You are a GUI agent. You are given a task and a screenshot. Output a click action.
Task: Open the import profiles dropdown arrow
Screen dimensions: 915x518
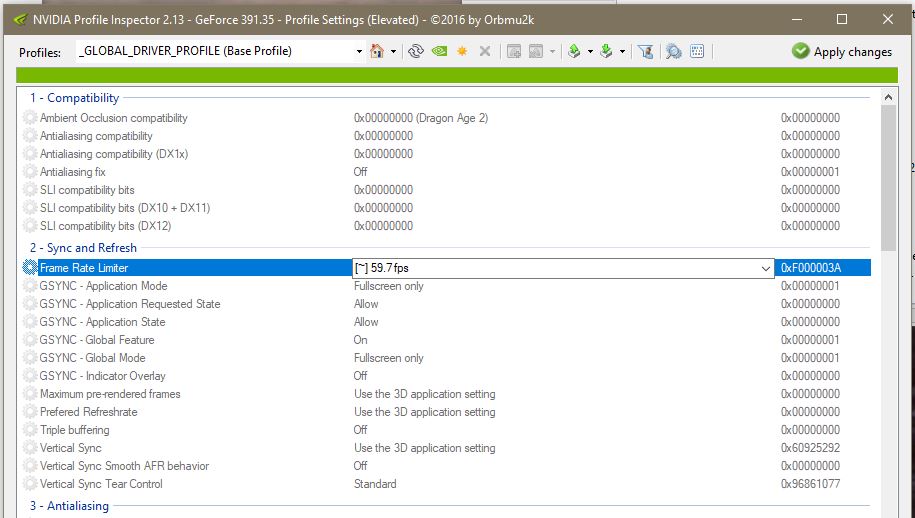pyautogui.click(x=622, y=52)
